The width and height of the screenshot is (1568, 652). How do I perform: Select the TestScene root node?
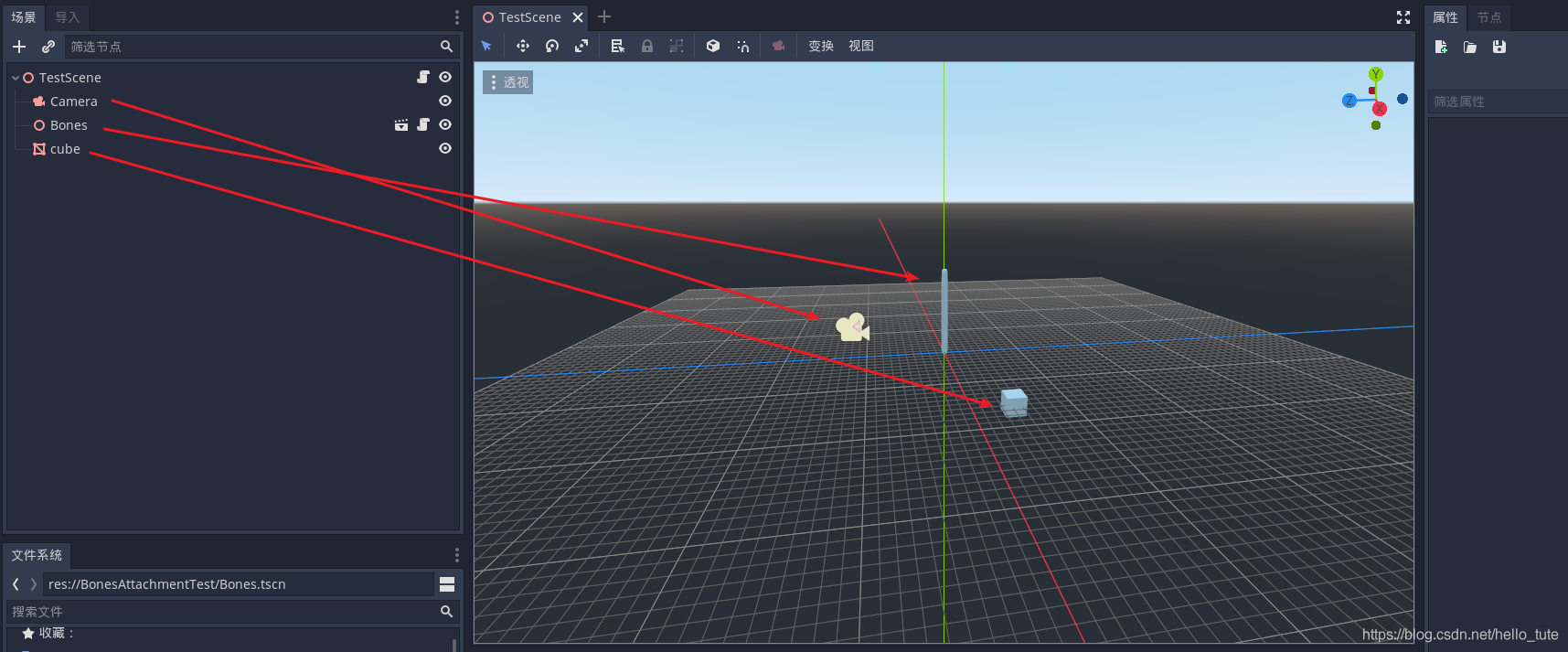(x=69, y=78)
